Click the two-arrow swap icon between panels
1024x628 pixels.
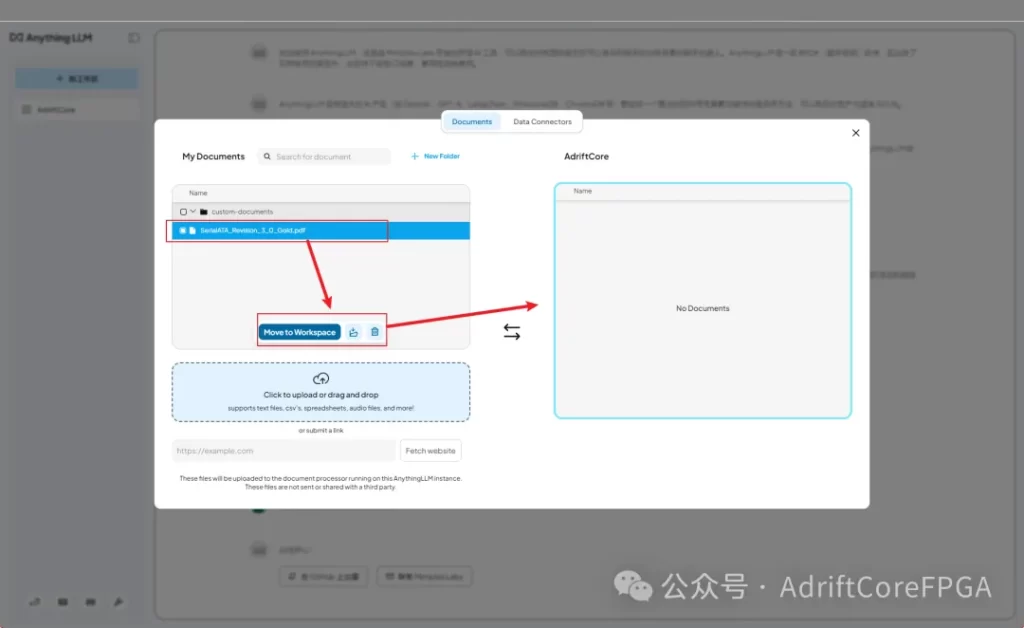(x=512, y=332)
